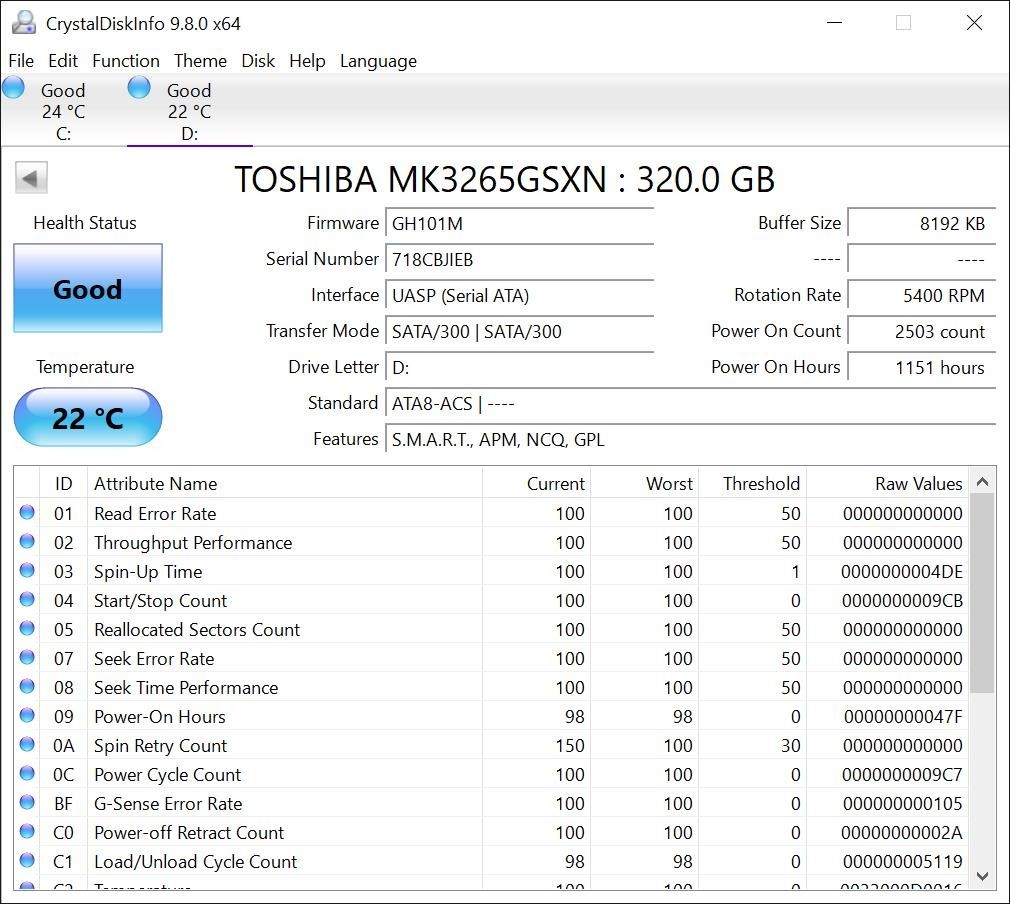Screen dimensions: 1010x904
Task: Click raw value 0000000009C7
Action: coord(902,774)
